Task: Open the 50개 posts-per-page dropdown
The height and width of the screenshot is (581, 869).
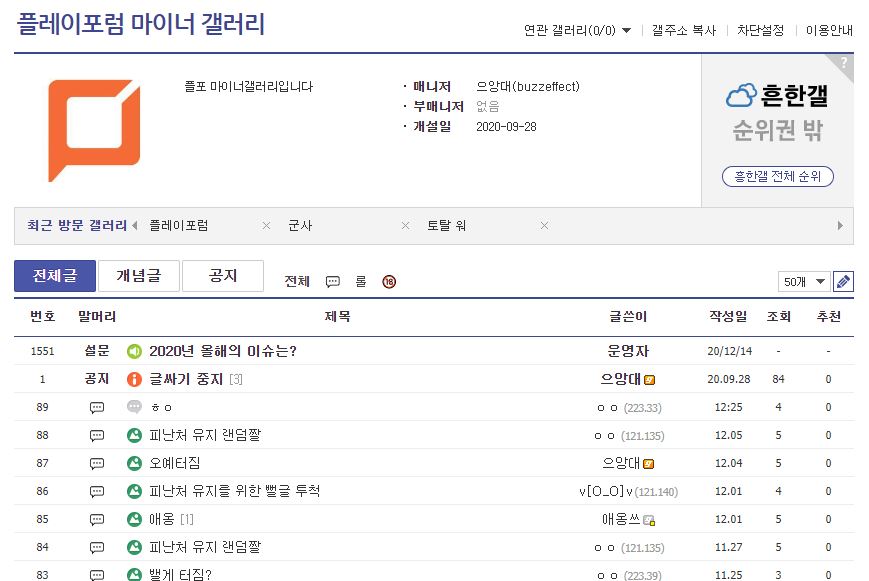Action: point(804,281)
